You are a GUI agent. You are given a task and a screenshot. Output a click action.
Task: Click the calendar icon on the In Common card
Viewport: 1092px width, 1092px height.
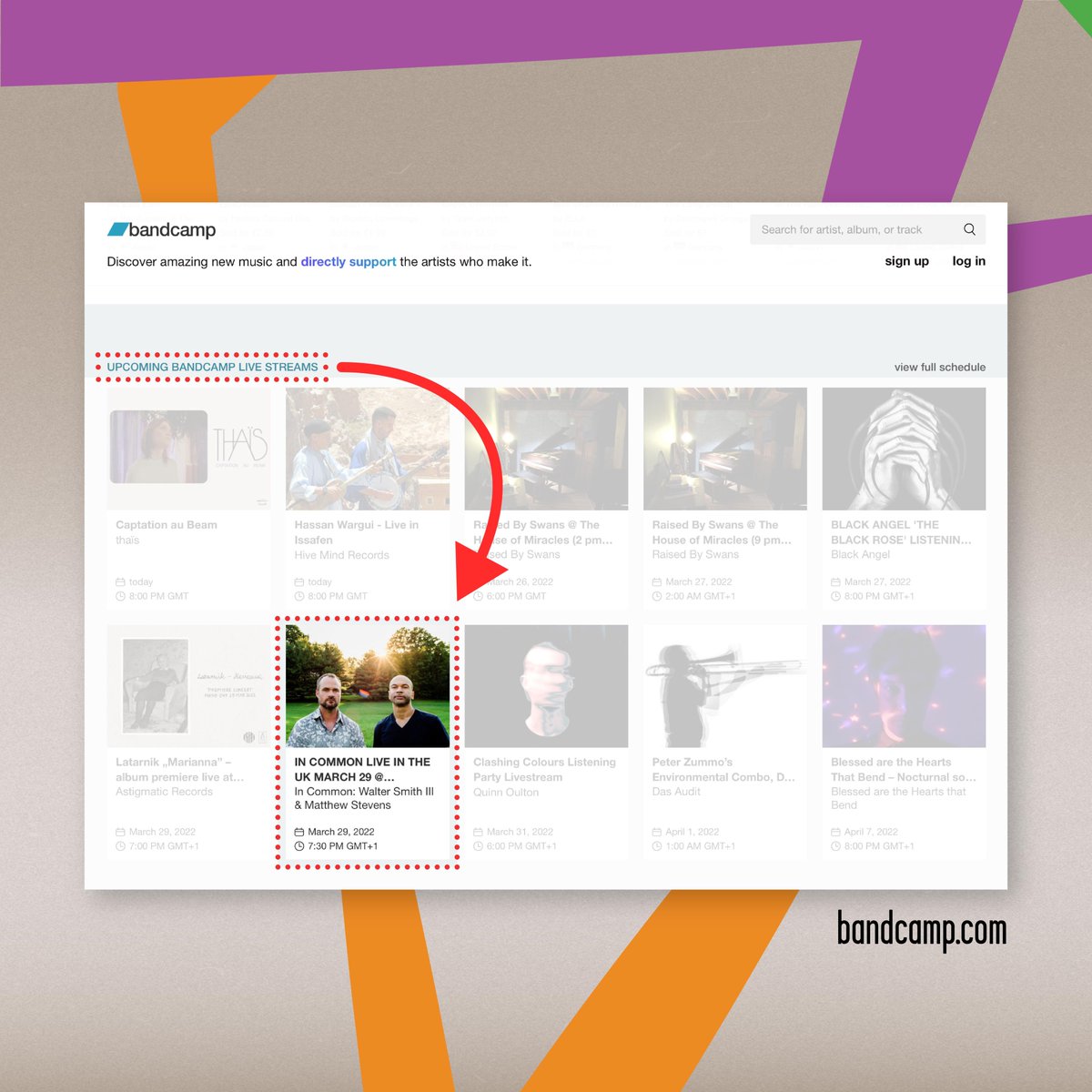click(x=299, y=831)
